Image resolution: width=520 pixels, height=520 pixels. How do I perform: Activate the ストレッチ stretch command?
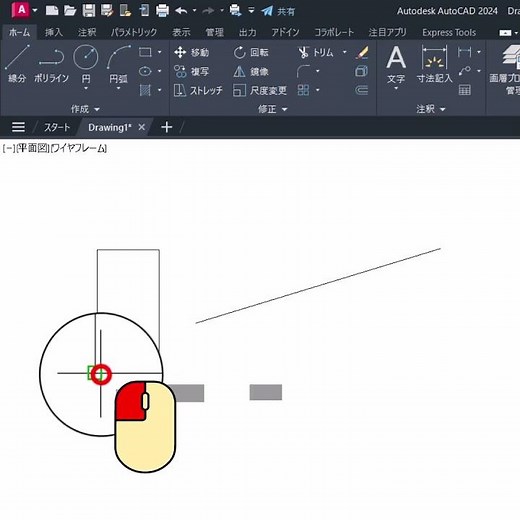point(198,90)
